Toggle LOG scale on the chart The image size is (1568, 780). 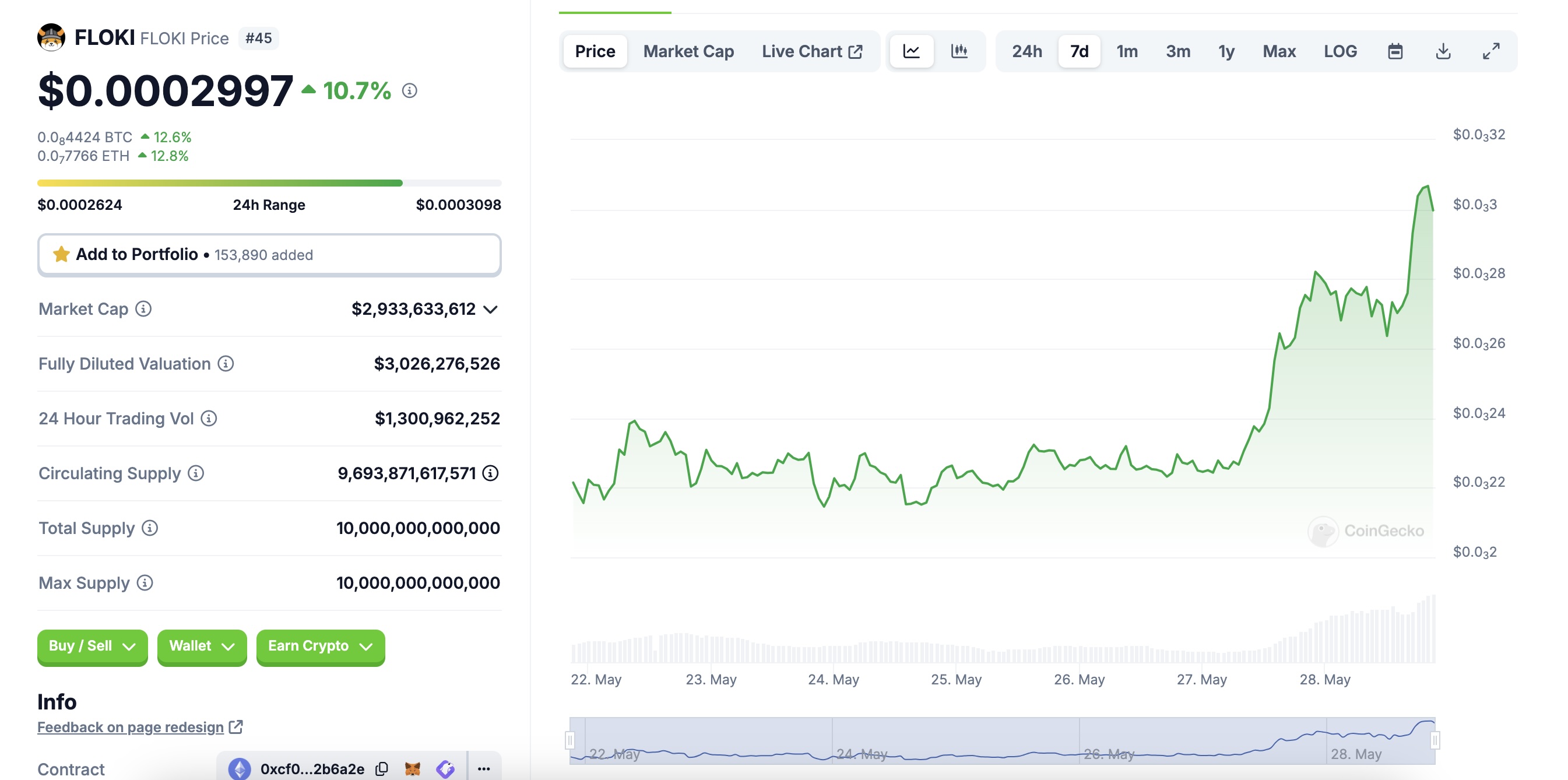click(x=1340, y=51)
